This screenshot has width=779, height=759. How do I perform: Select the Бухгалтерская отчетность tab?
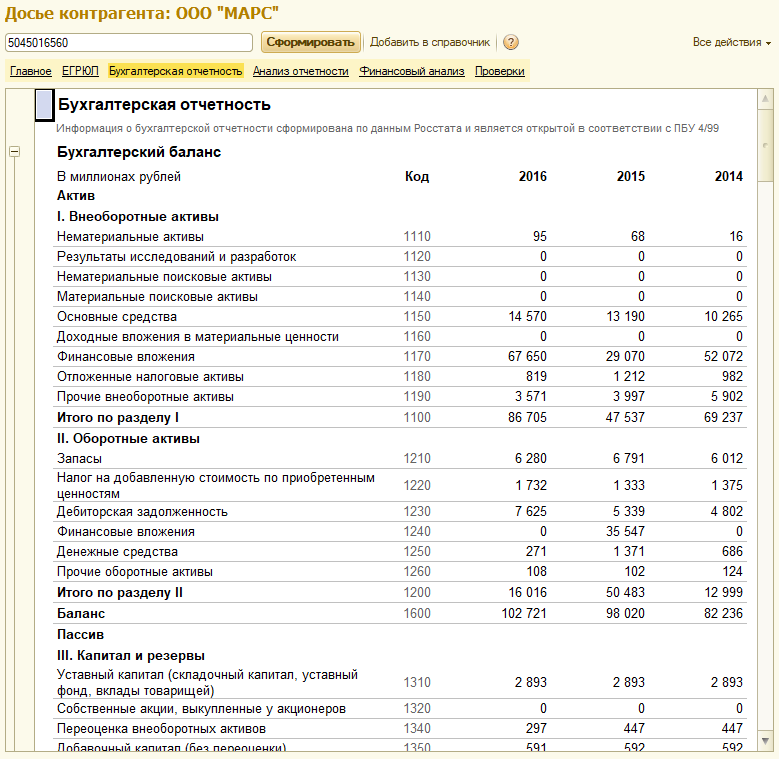[x=175, y=71]
